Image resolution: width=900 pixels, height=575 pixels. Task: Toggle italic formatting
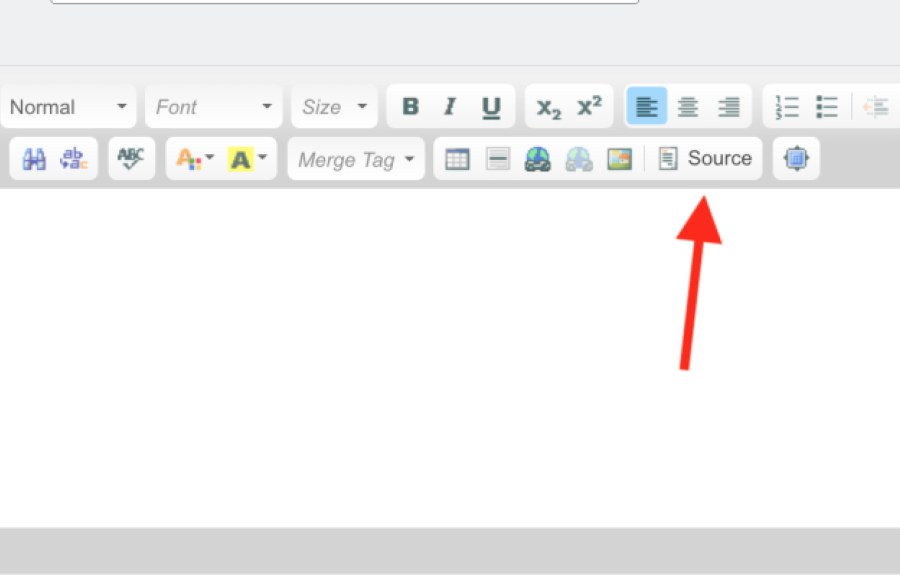(x=451, y=107)
